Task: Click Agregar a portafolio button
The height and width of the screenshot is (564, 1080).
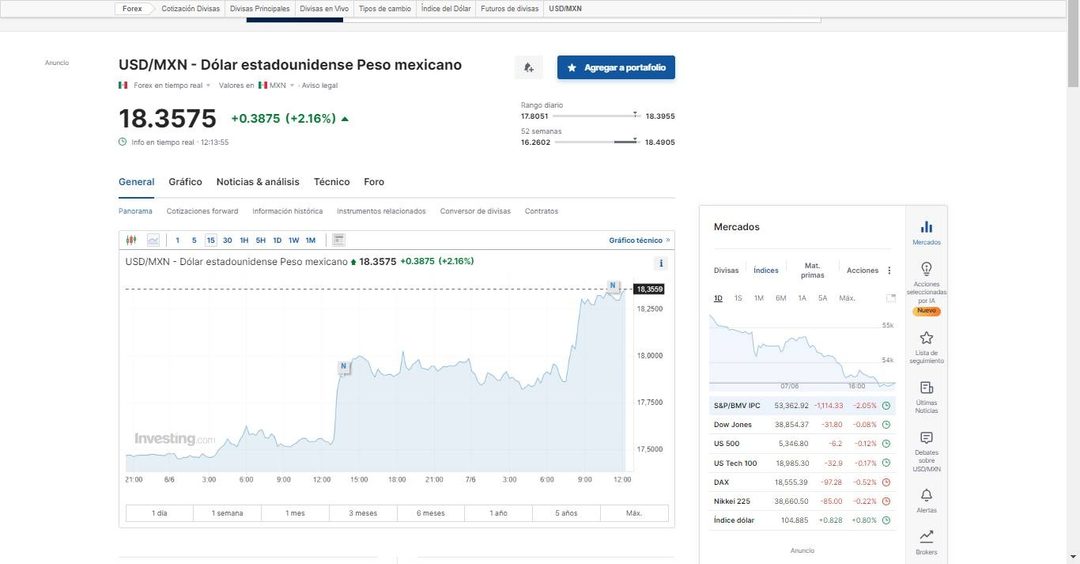Action: [616, 67]
